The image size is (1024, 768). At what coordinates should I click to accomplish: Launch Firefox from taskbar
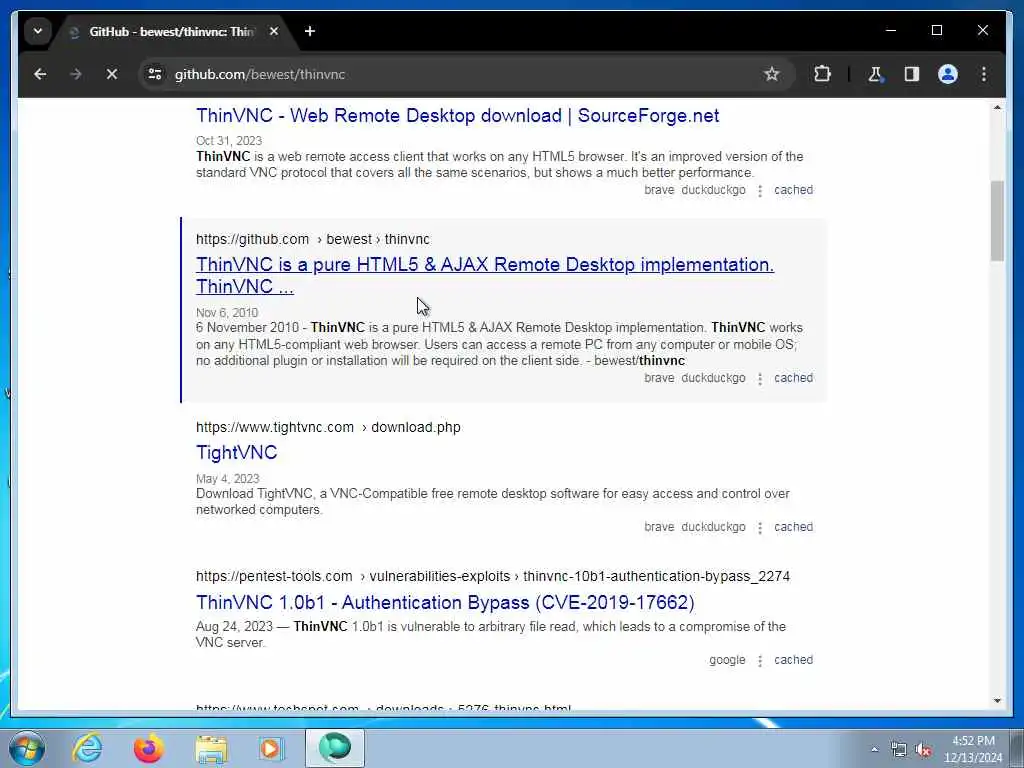click(149, 748)
